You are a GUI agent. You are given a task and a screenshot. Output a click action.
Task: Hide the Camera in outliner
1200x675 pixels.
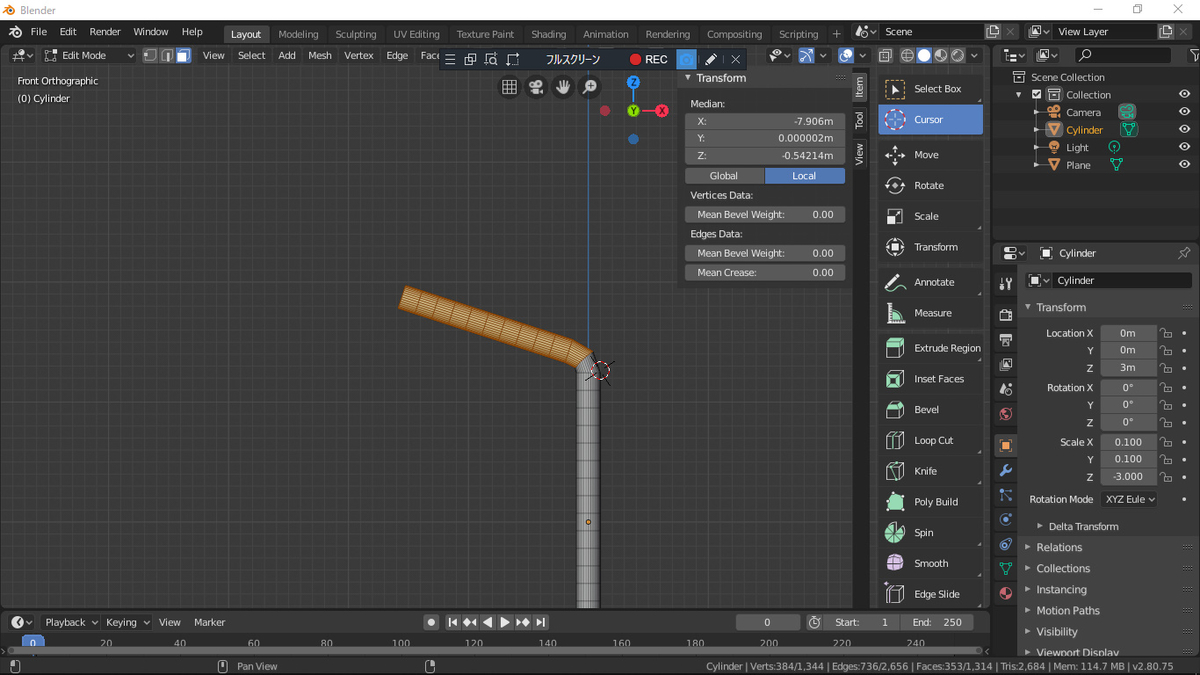point(1184,112)
